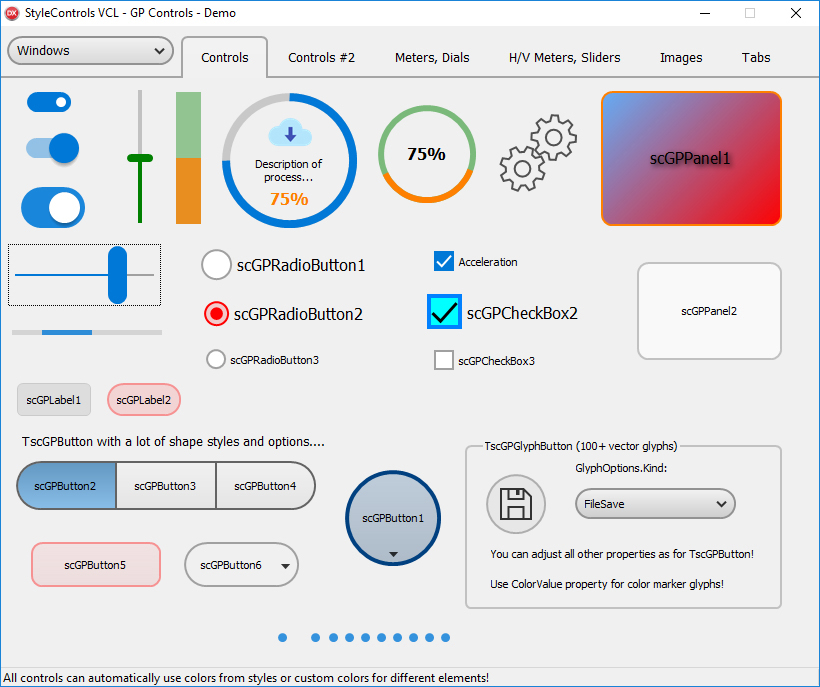Click scGPButton3
Viewport: 820px width, 687px height.
(x=165, y=486)
